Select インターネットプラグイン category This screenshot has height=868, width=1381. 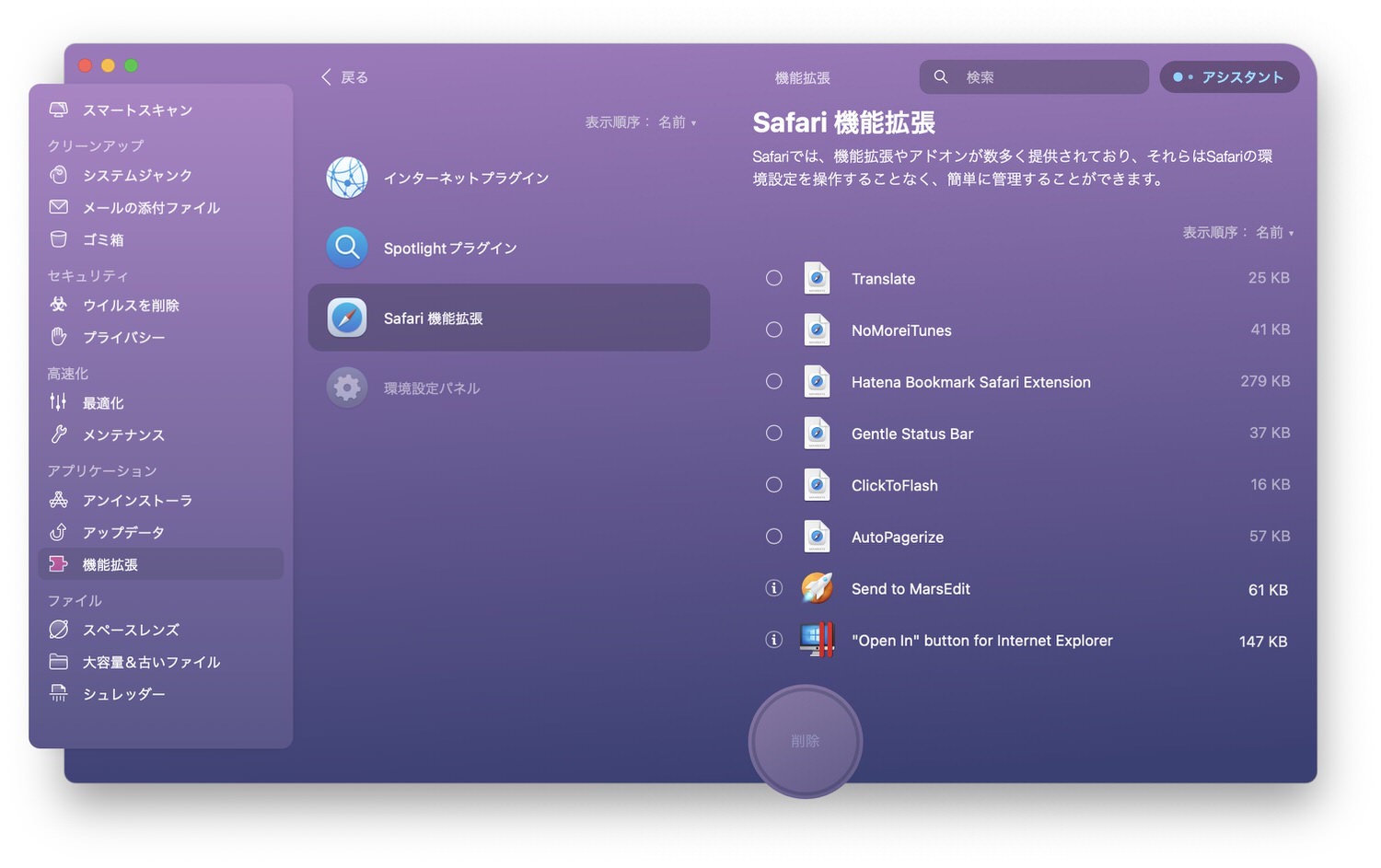click(509, 178)
